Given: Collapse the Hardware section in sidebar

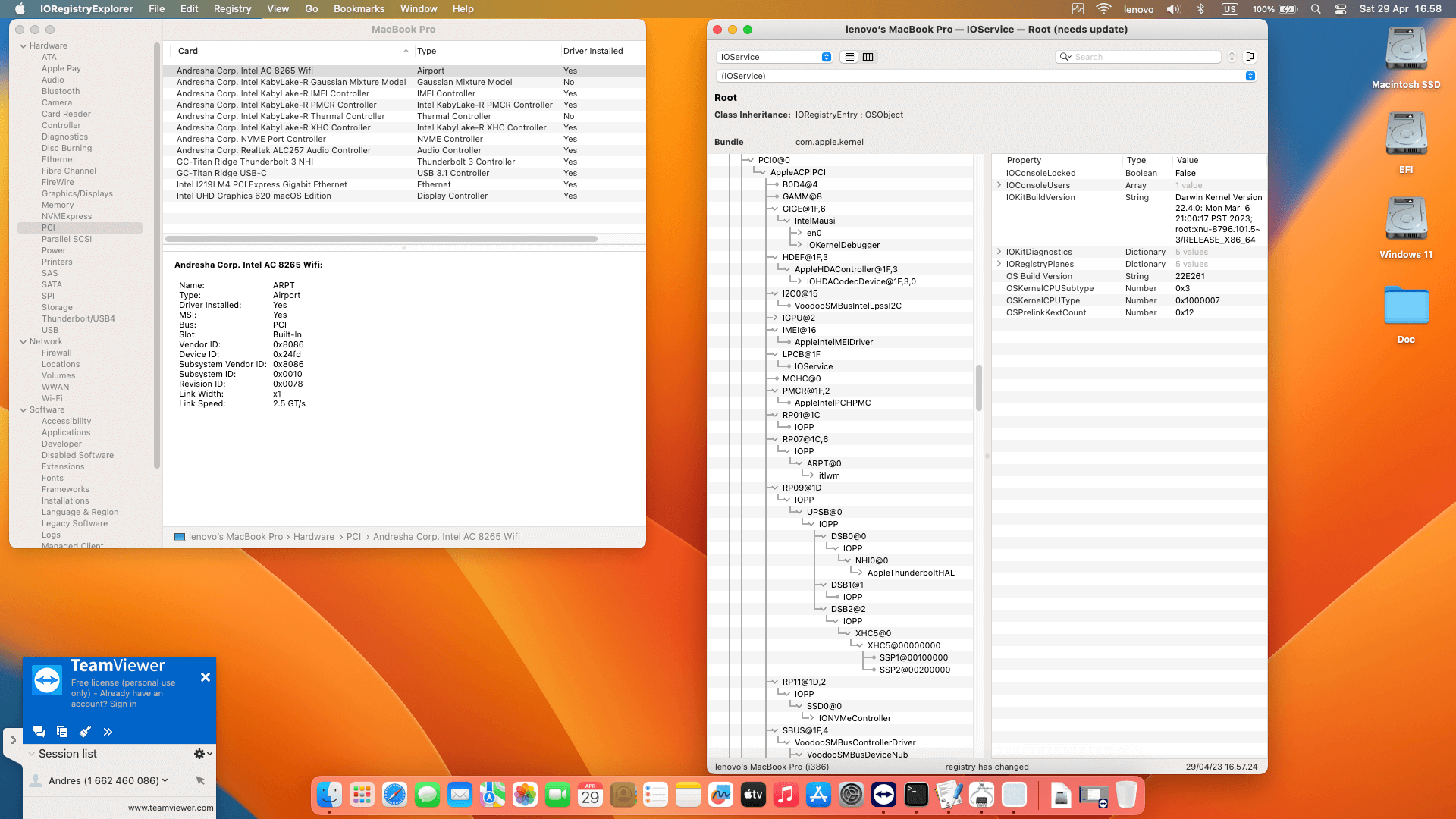Looking at the screenshot, I should [24, 45].
